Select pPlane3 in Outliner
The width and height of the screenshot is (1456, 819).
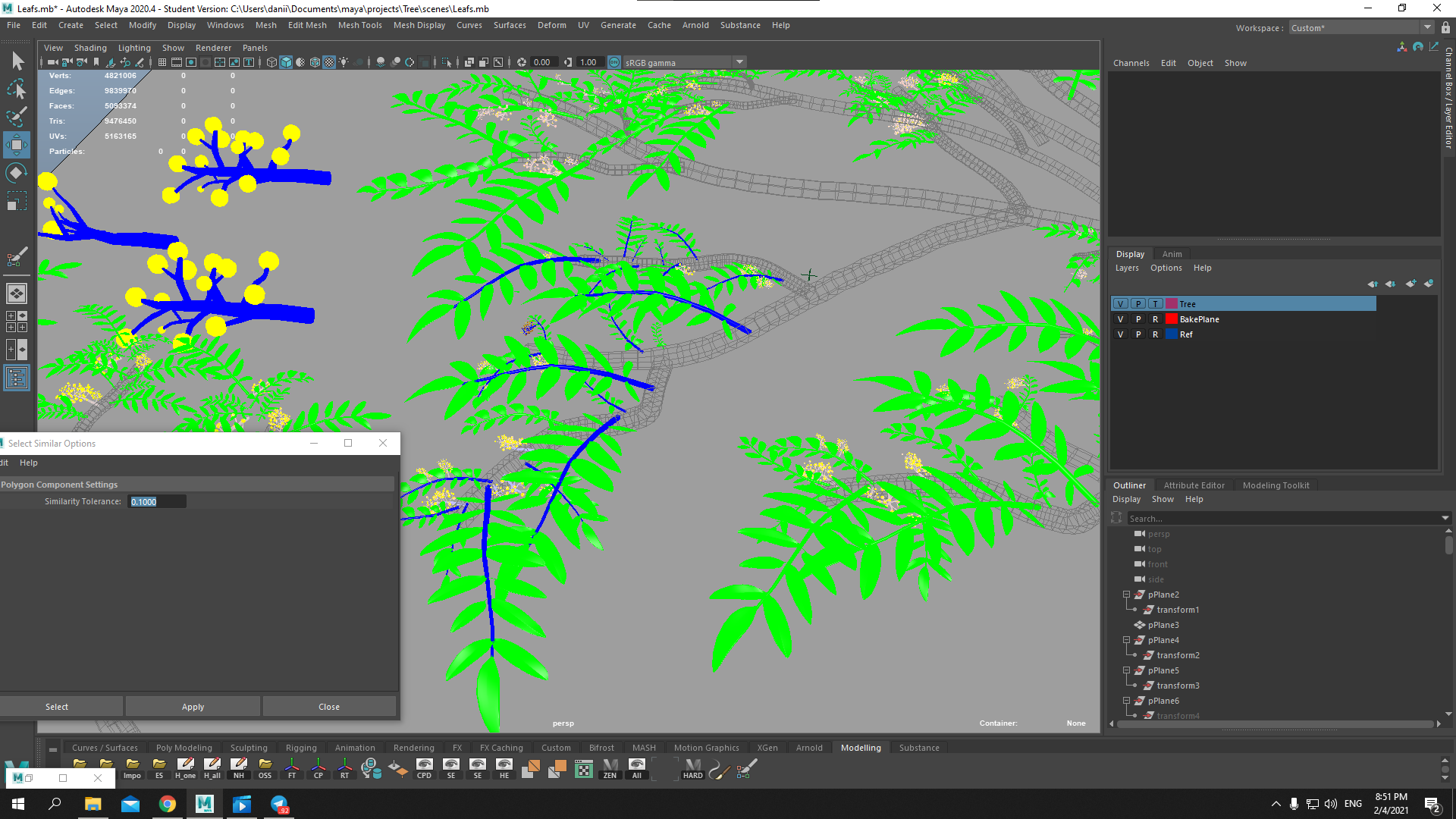coord(1163,625)
